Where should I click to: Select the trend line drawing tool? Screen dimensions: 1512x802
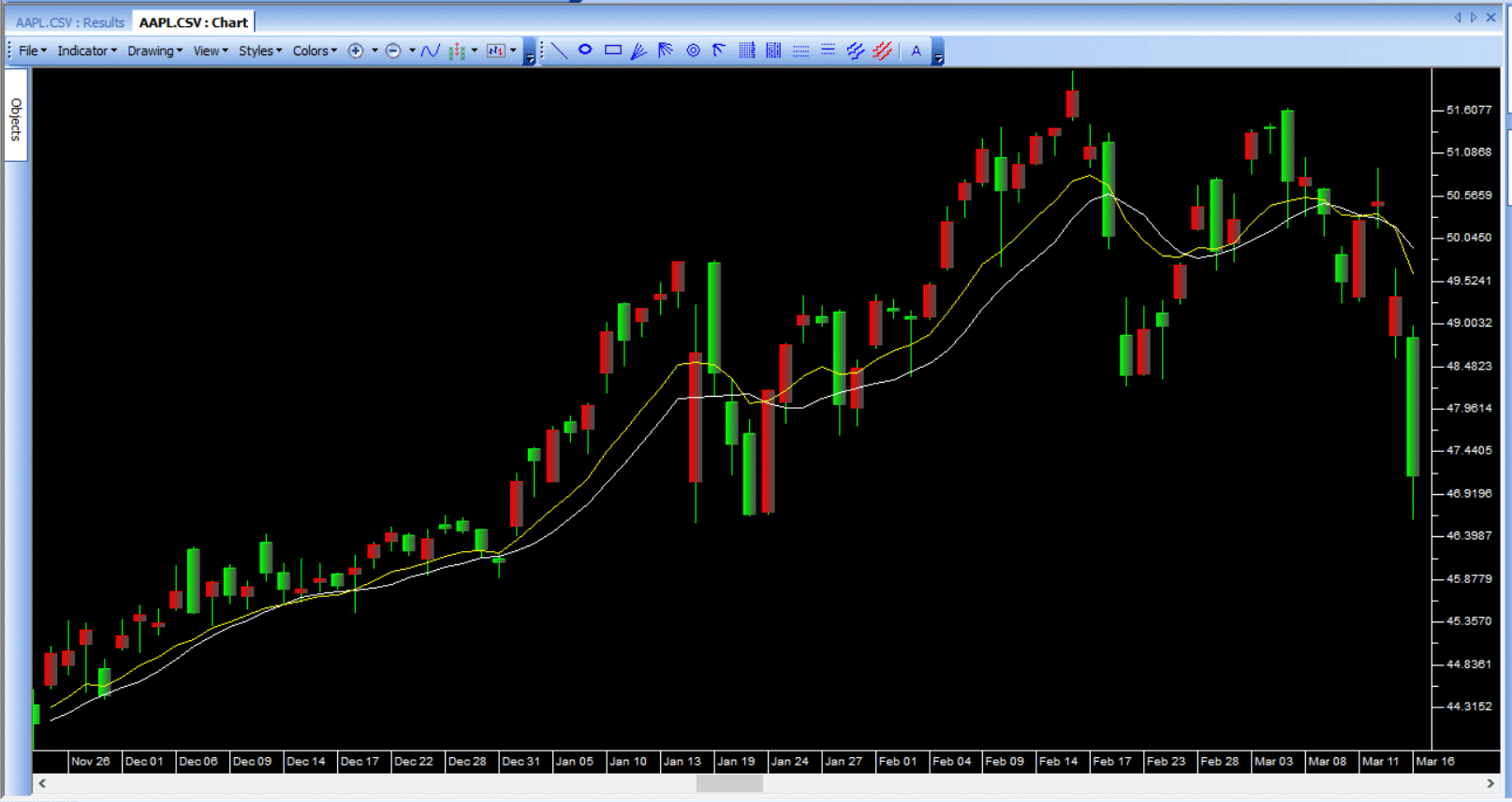point(559,51)
